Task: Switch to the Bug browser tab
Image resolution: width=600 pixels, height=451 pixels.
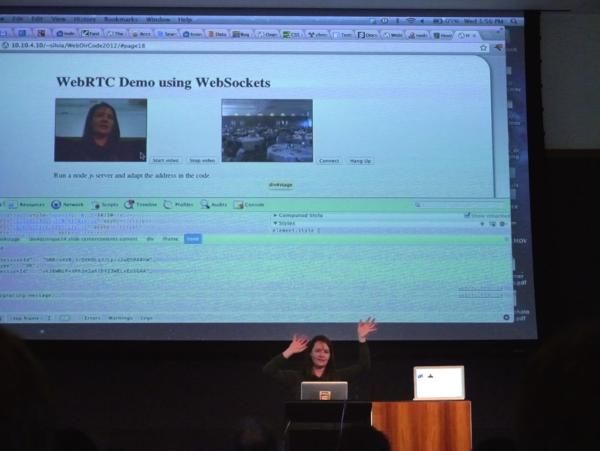Action: pyautogui.click(x=241, y=34)
